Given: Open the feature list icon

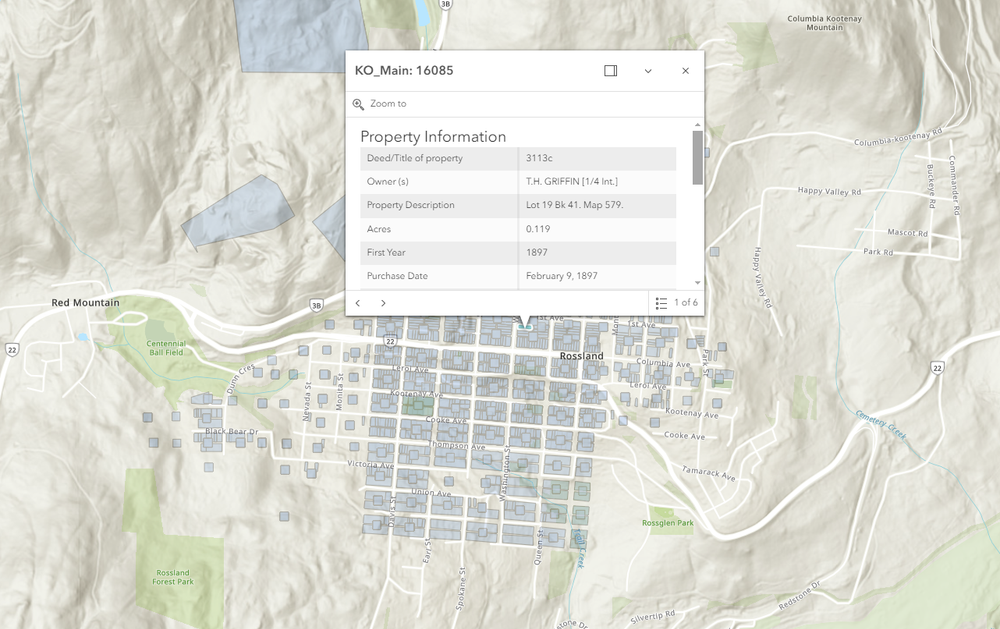Looking at the screenshot, I should pyautogui.click(x=661, y=302).
